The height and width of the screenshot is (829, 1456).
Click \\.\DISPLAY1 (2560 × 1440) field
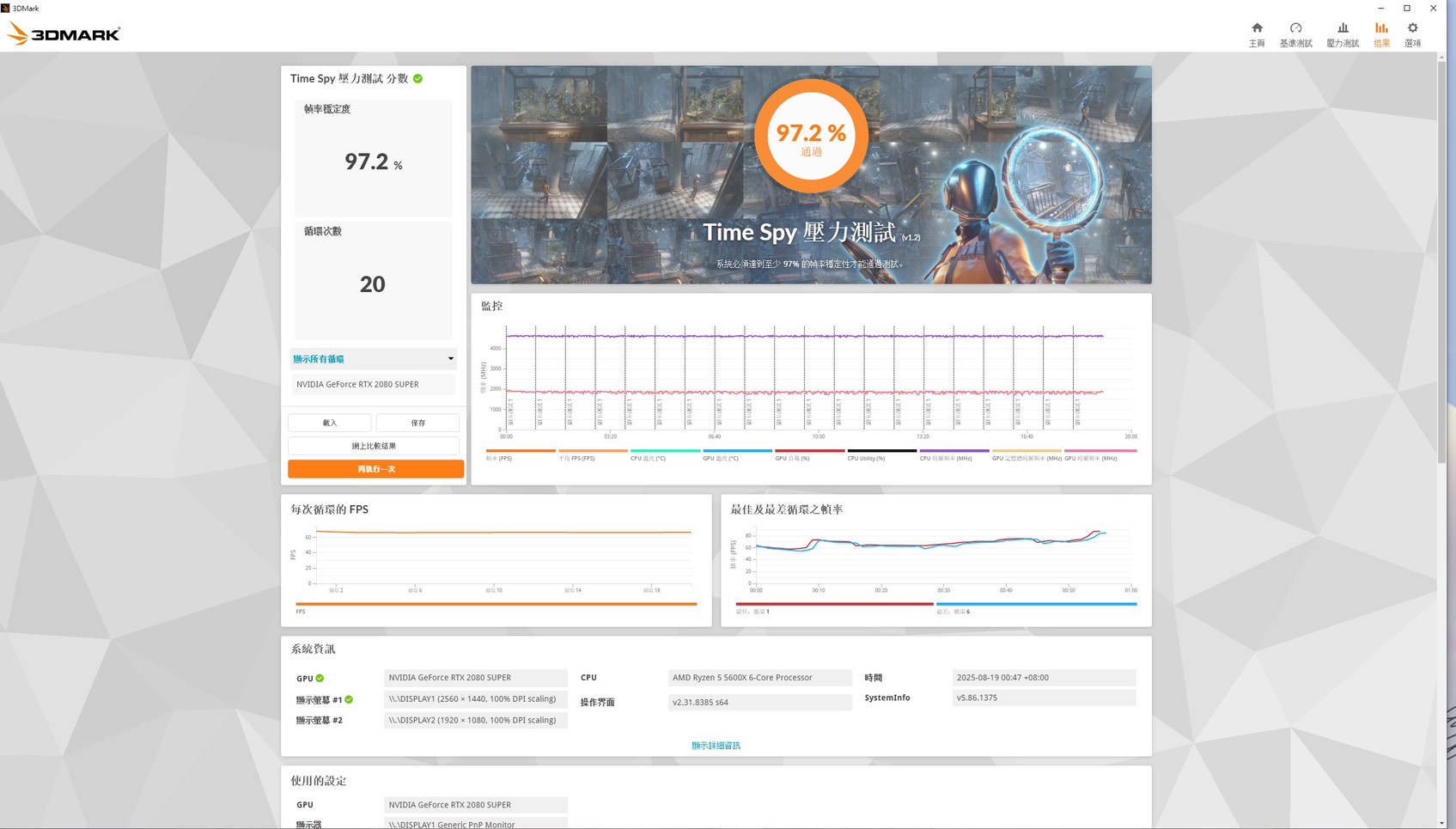point(475,699)
